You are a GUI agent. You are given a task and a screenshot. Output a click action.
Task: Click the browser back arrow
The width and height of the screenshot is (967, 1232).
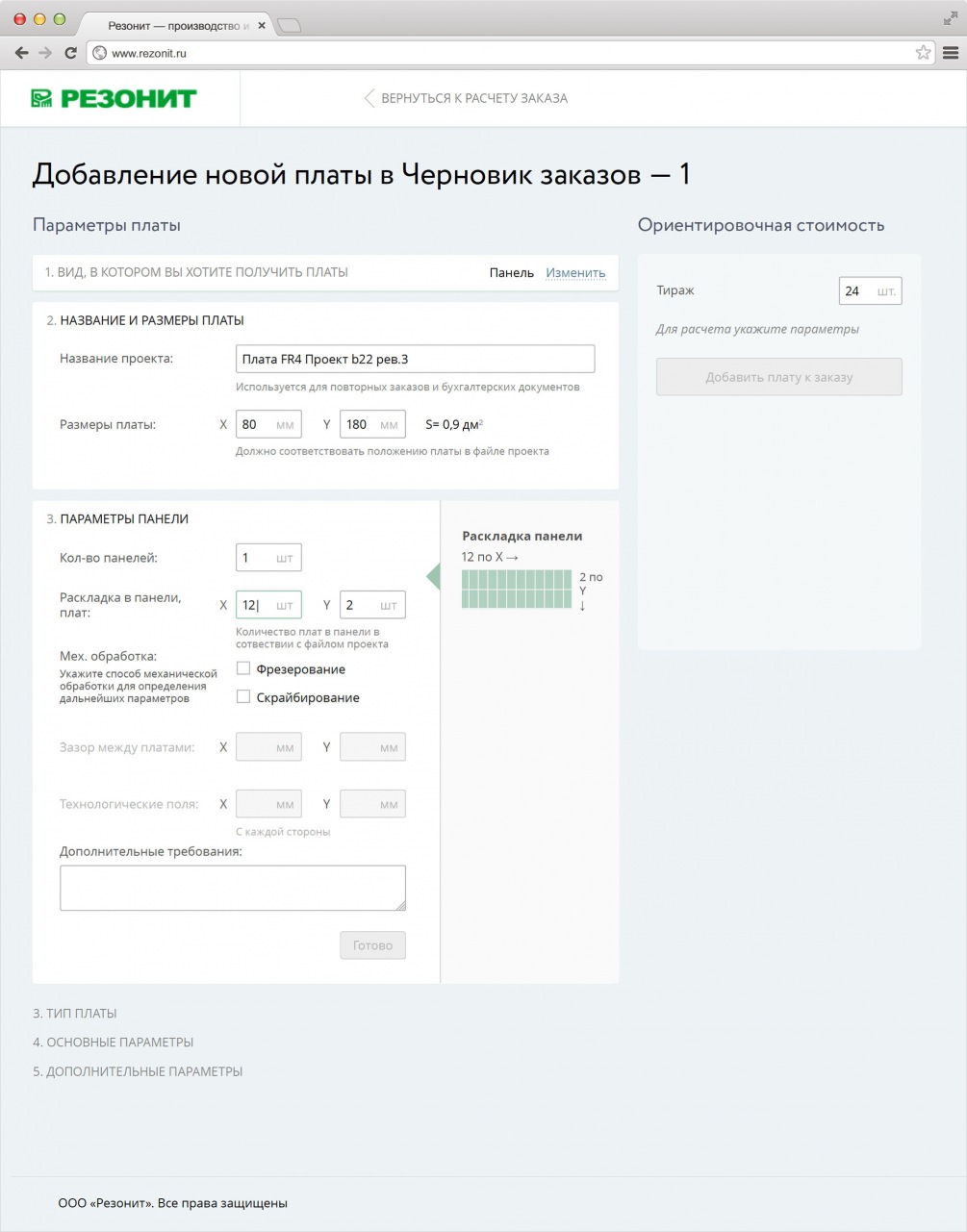[21, 53]
